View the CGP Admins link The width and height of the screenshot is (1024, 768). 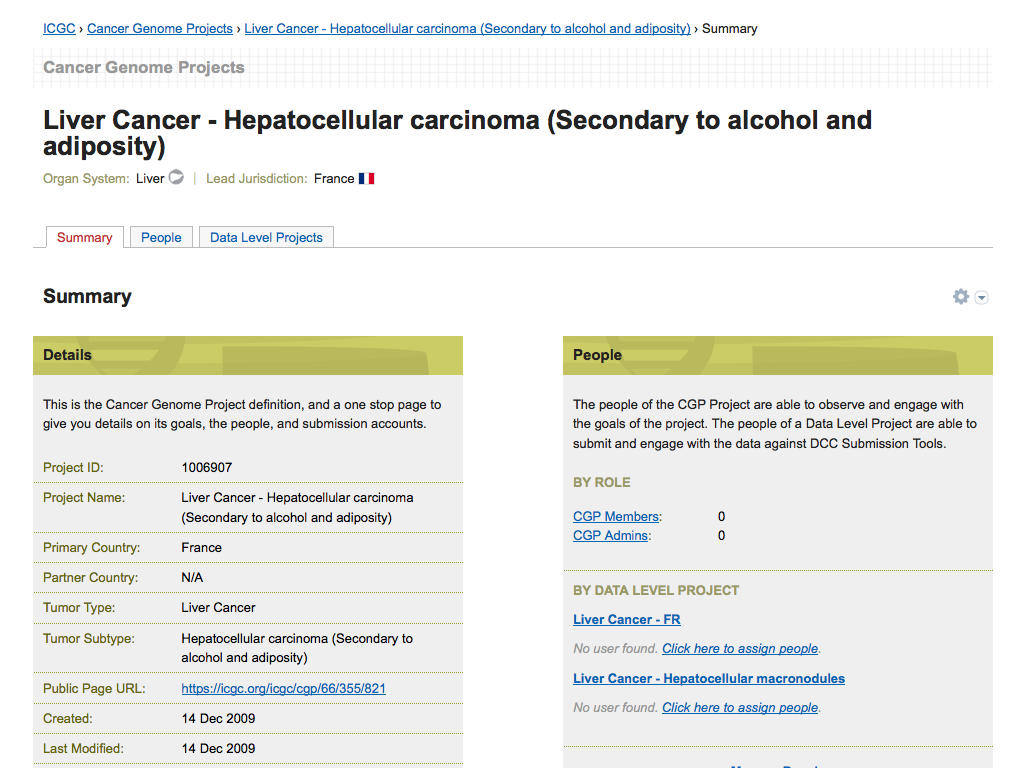point(611,536)
